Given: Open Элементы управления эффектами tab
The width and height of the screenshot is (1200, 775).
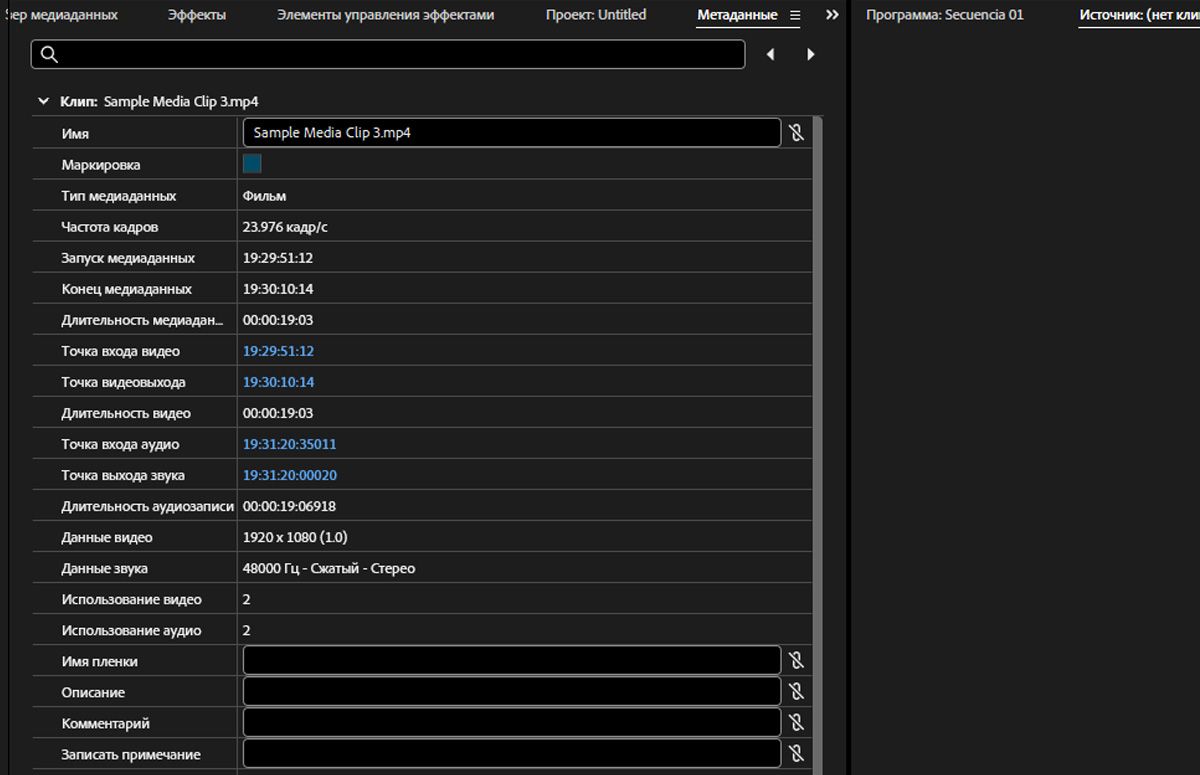Looking at the screenshot, I should [x=385, y=15].
